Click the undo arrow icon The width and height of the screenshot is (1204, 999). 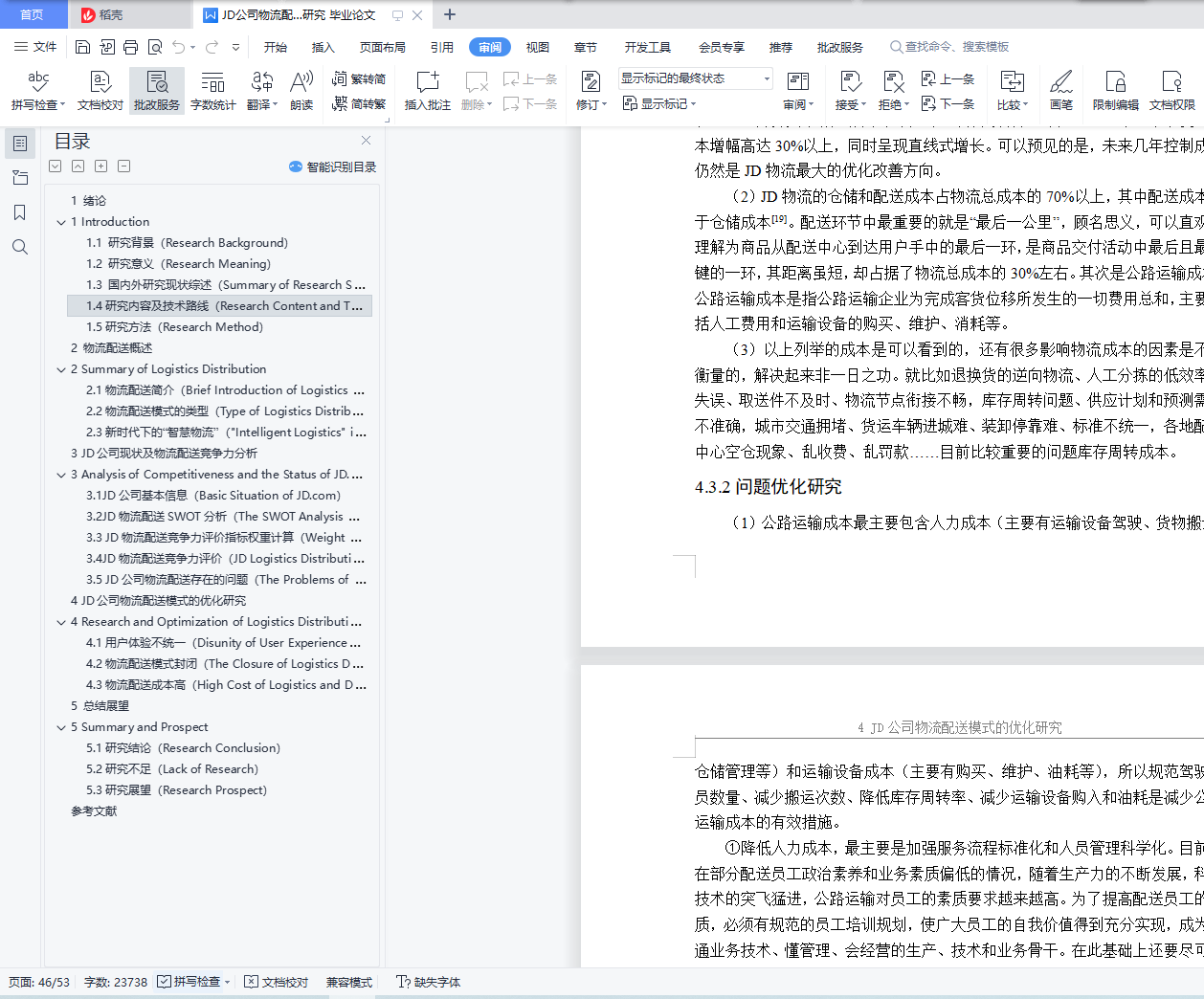pos(179,47)
